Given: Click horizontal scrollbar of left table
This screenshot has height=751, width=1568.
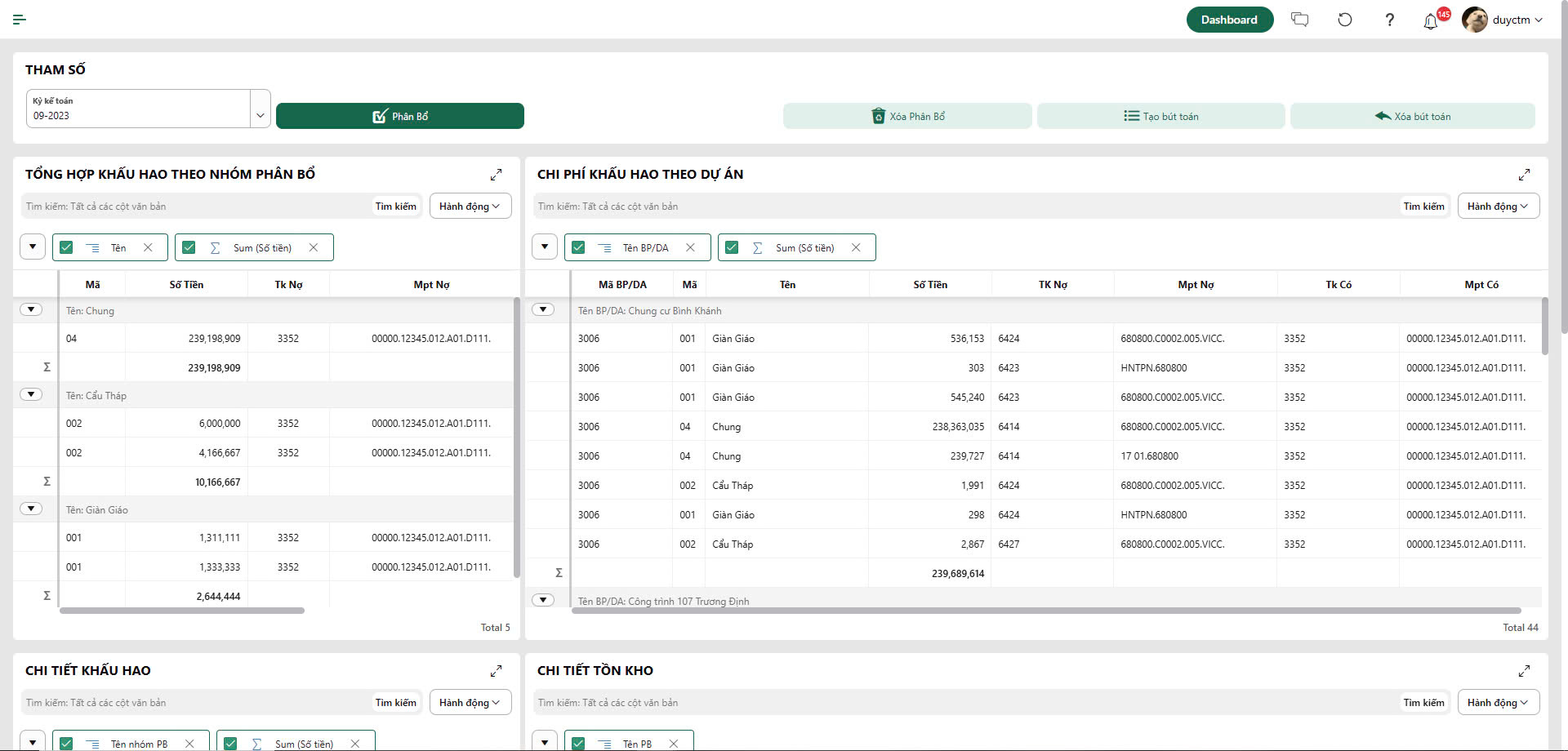Looking at the screenshot, I should click(182, 611).
